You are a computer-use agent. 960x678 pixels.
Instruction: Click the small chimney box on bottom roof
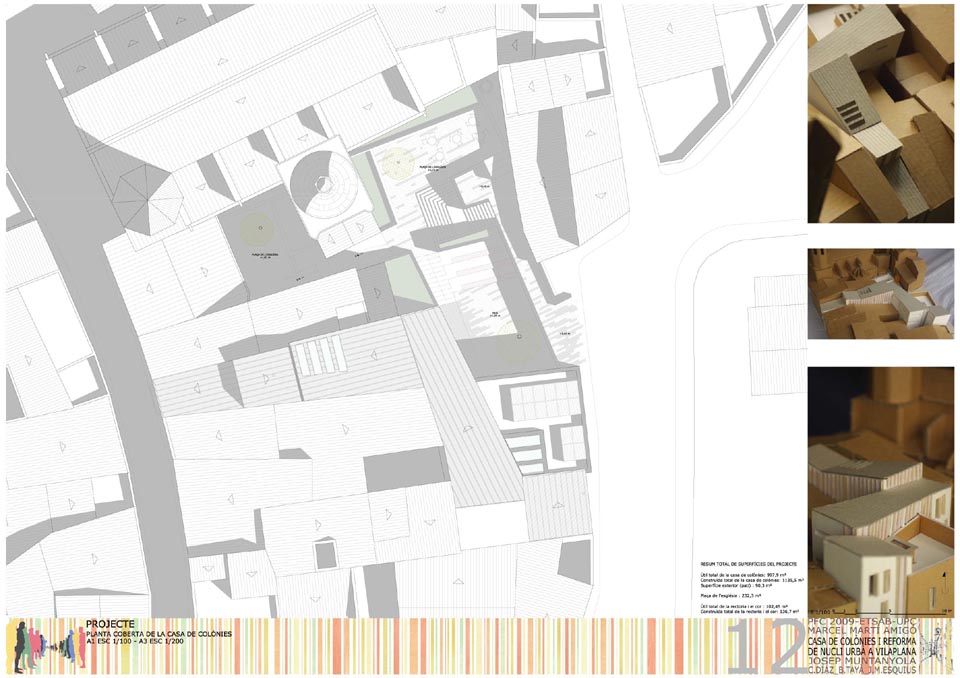326,554
